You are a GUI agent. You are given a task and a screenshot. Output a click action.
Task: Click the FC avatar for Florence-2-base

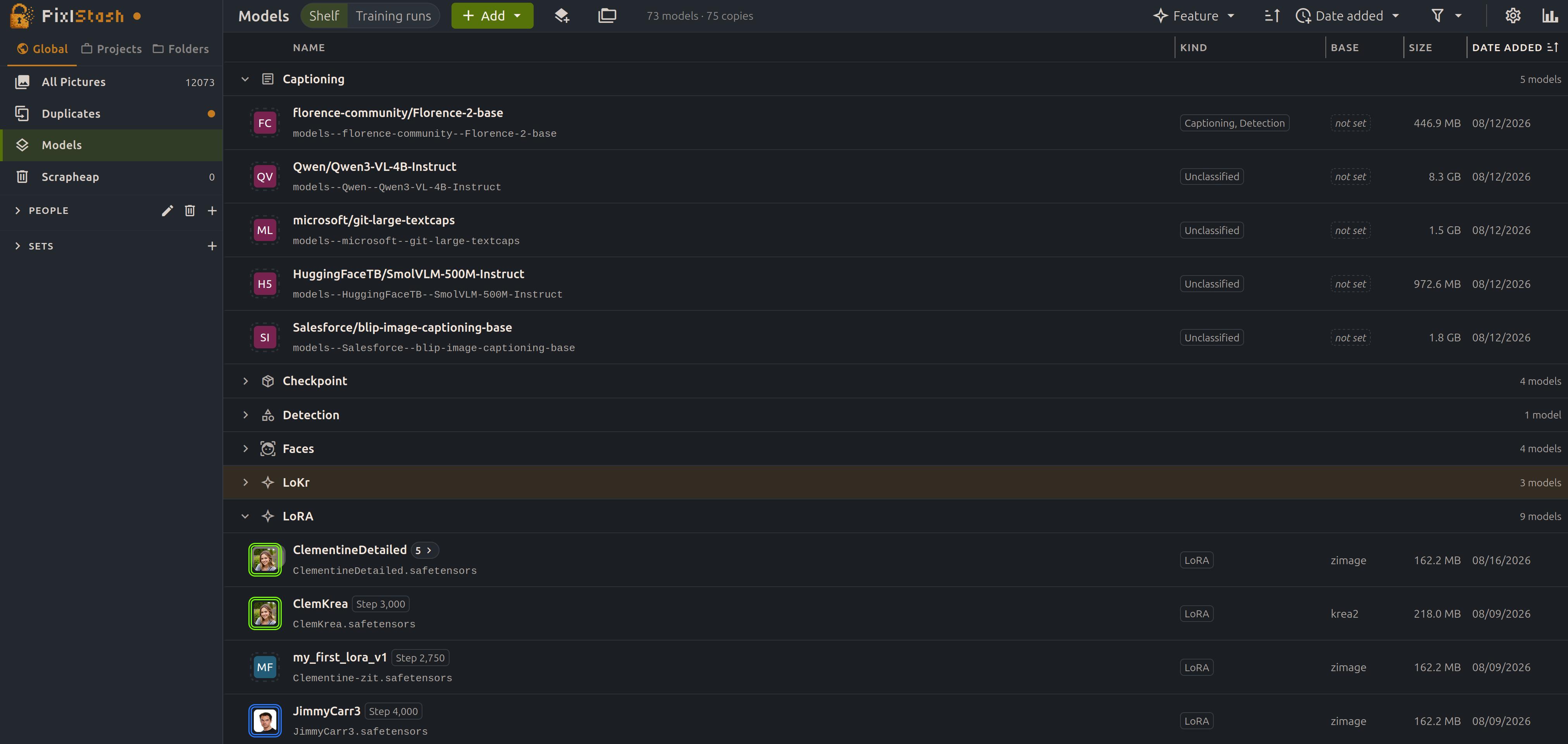pos(265,123)
